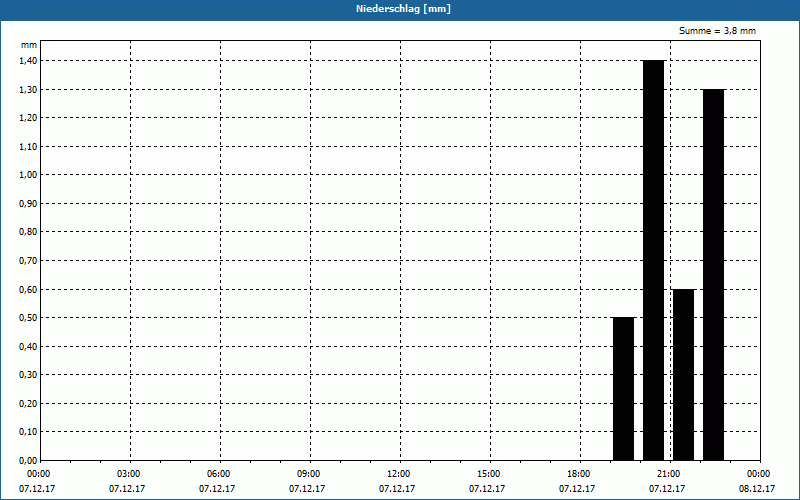Click the 0,30 y-axis label

tap(28, 375)
